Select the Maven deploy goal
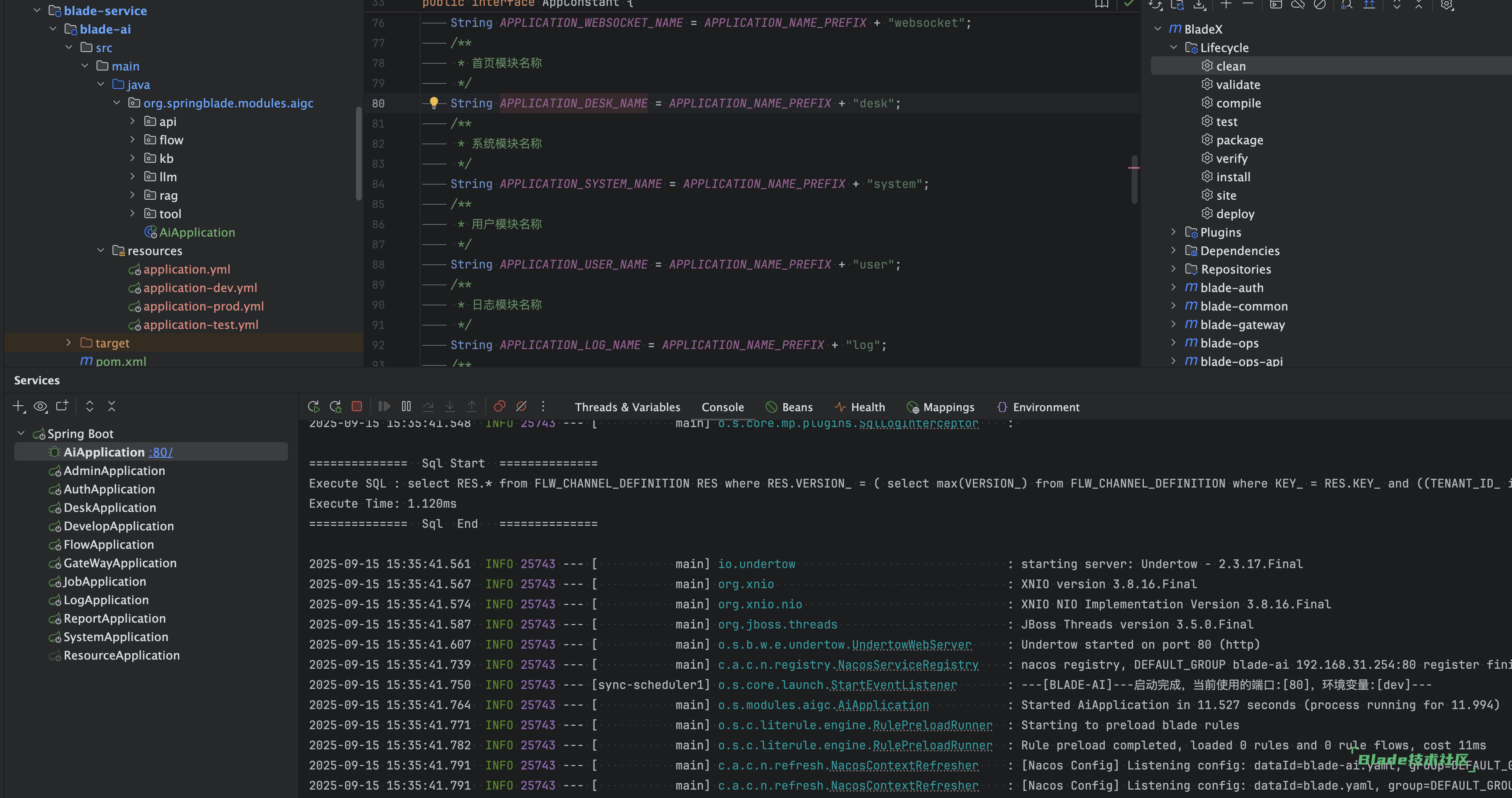 (1235, 214)
